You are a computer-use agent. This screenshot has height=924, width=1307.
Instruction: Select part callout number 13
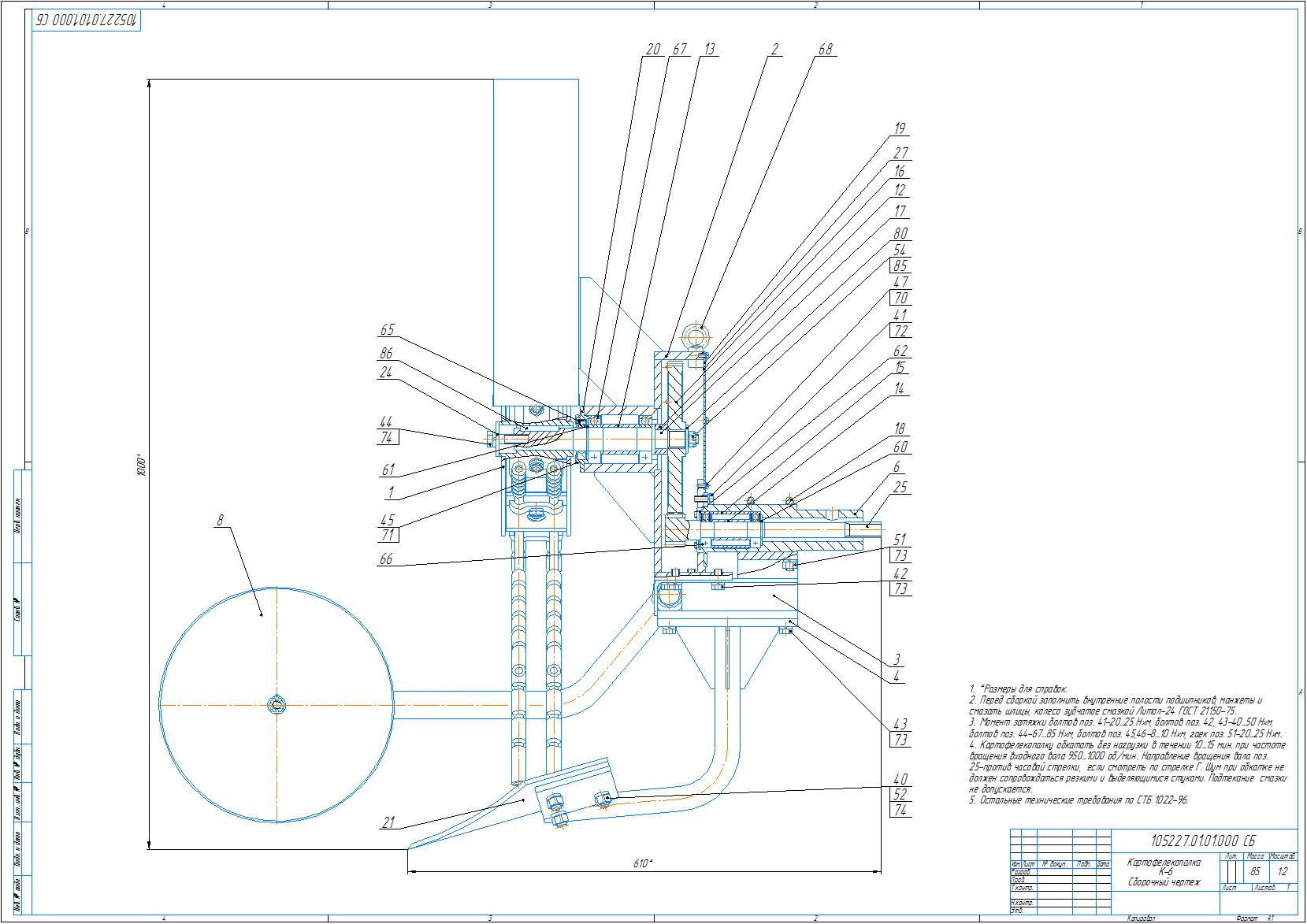tap(708, 50)
